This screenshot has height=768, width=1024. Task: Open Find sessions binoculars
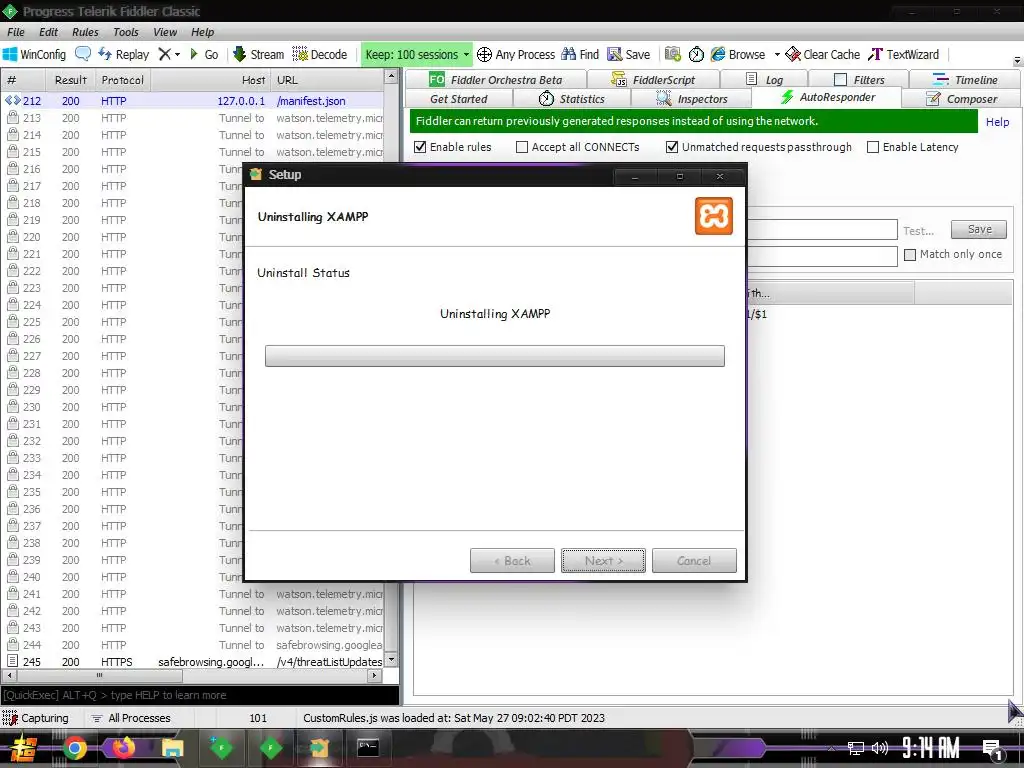tap(580, 54)
